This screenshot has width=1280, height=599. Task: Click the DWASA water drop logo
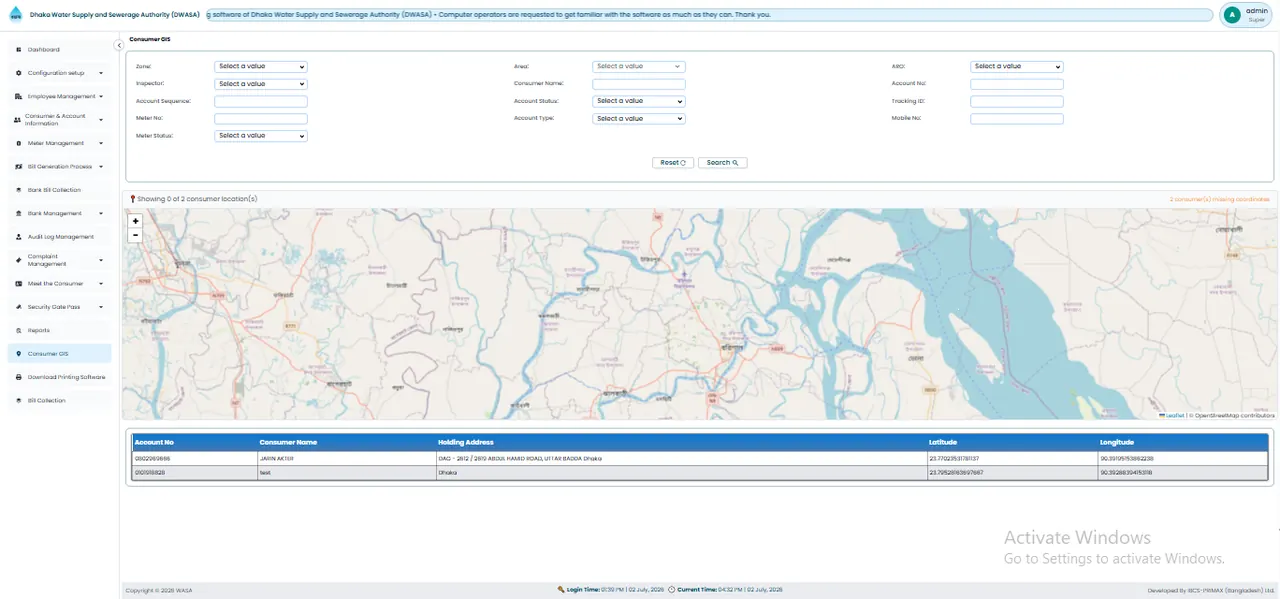pyautogui.click(x=16, y=14)
